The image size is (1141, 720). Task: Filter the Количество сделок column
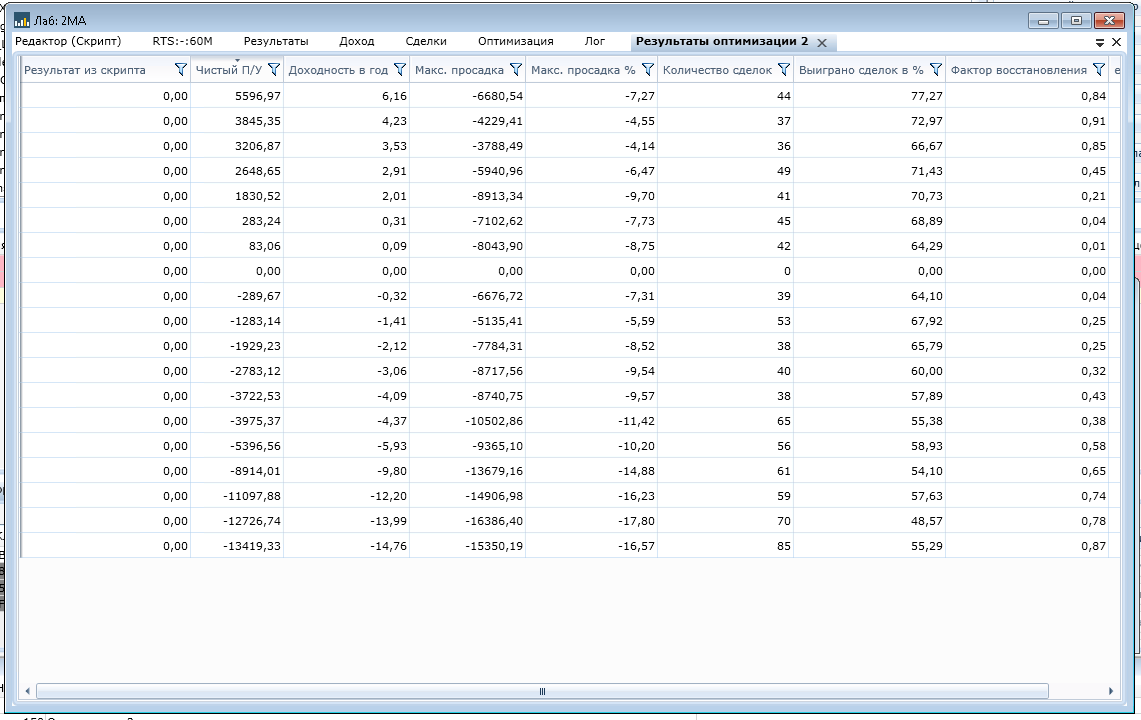pos(783,70)
